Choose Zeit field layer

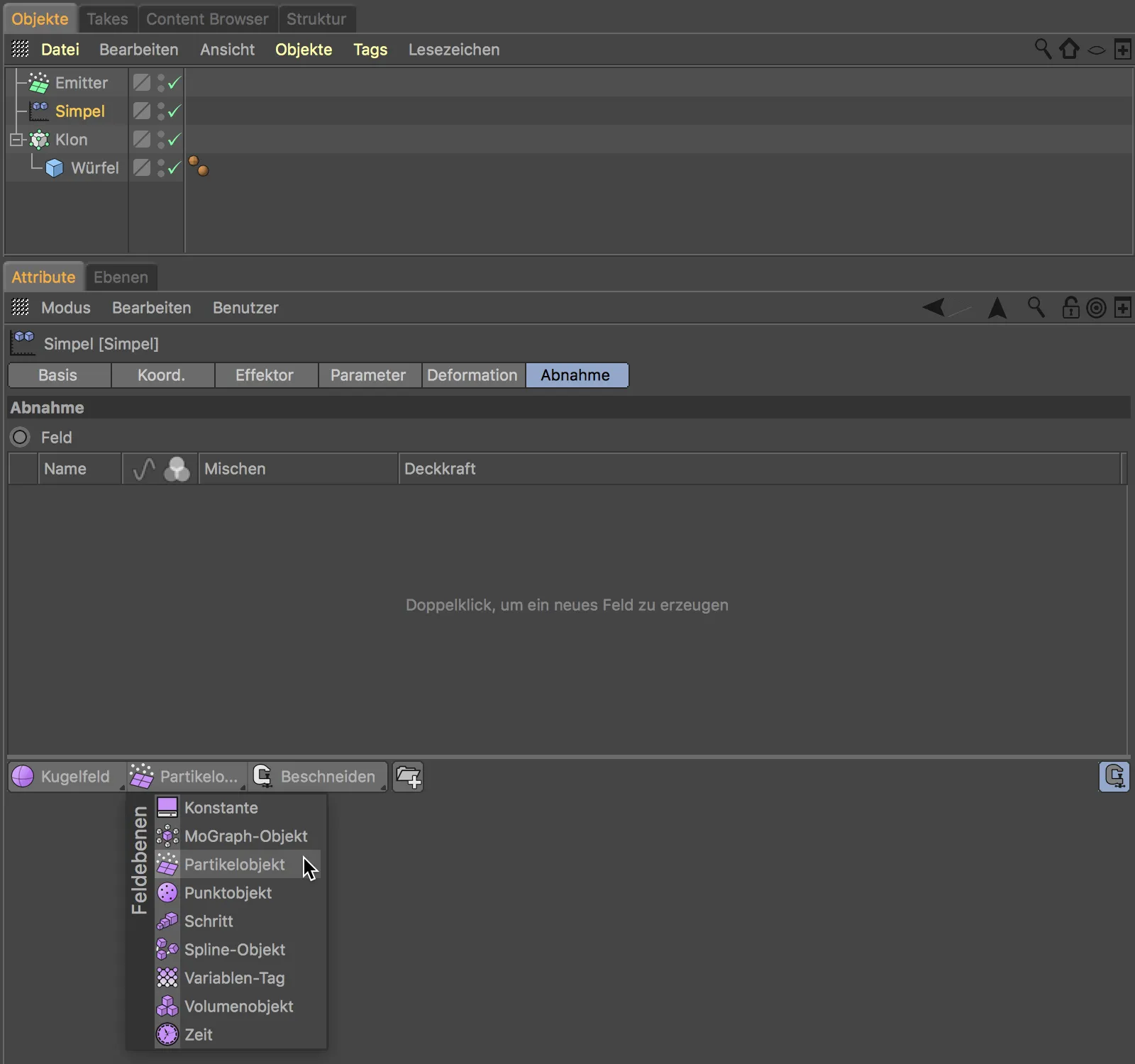(x=238, y=1035)
